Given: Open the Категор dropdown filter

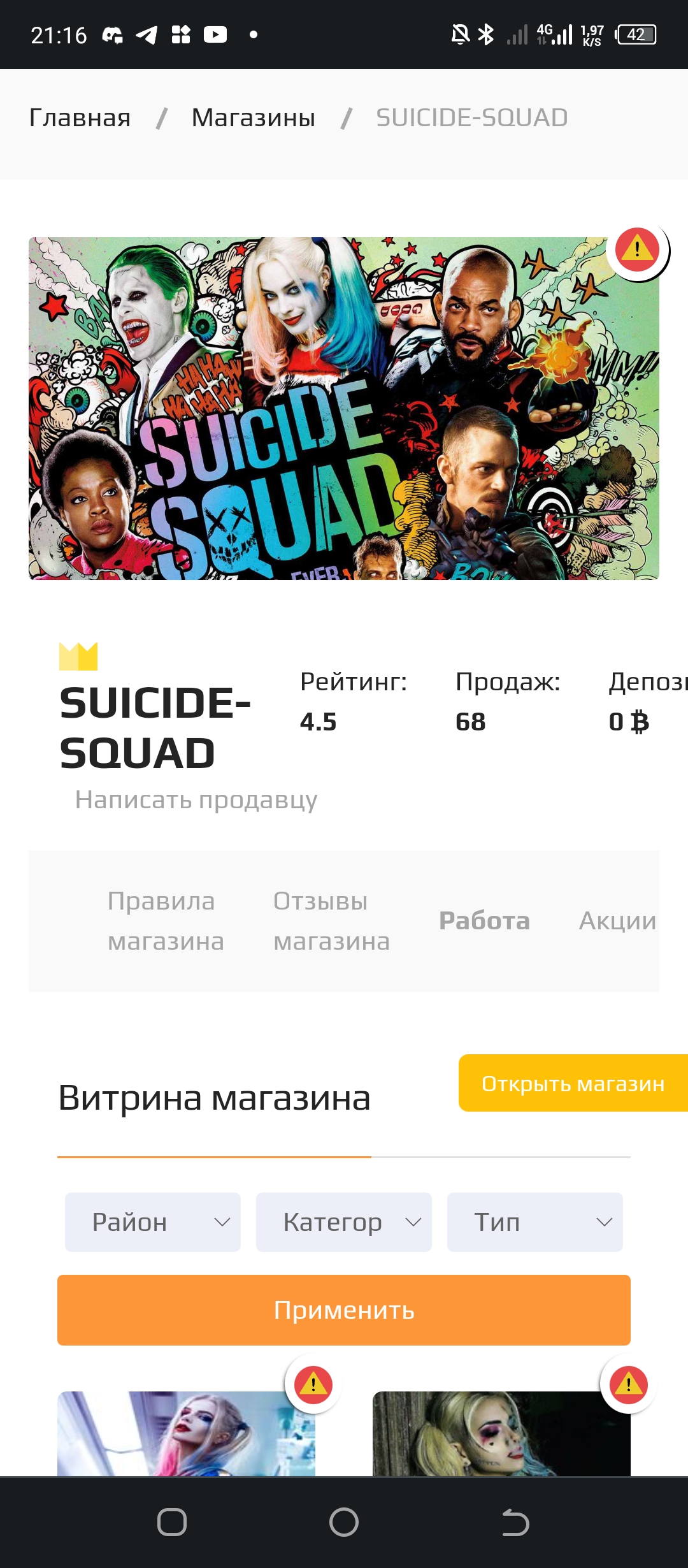Looking at the screenshot, I should click(x=344, y=1222).
